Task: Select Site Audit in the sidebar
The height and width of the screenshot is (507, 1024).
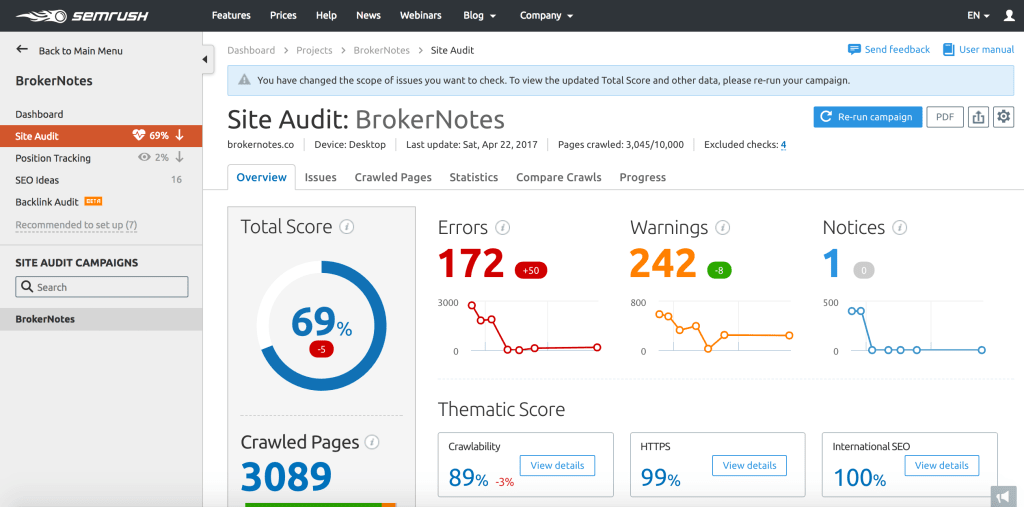Action: 101,136
